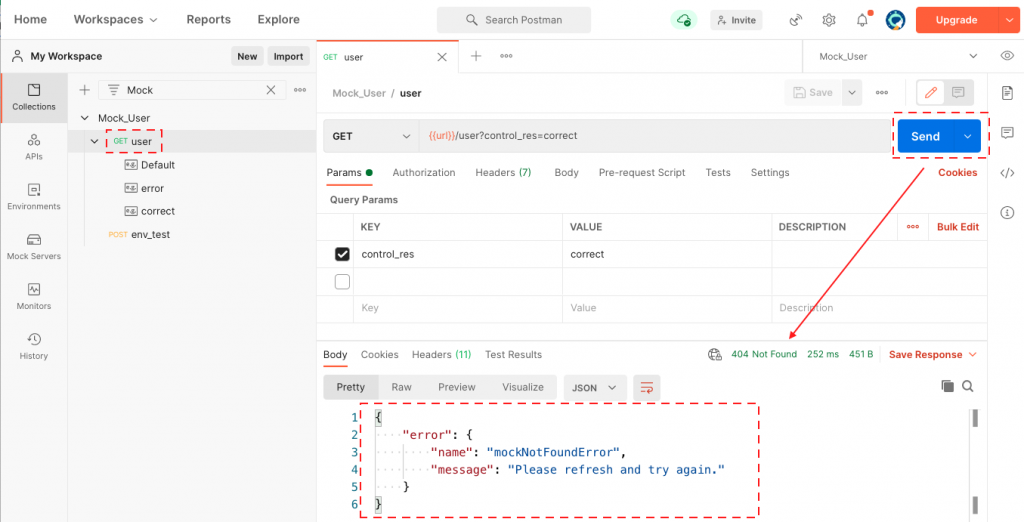Collapse the Mock_User collection
The image size is (1024, 522).
84,118
